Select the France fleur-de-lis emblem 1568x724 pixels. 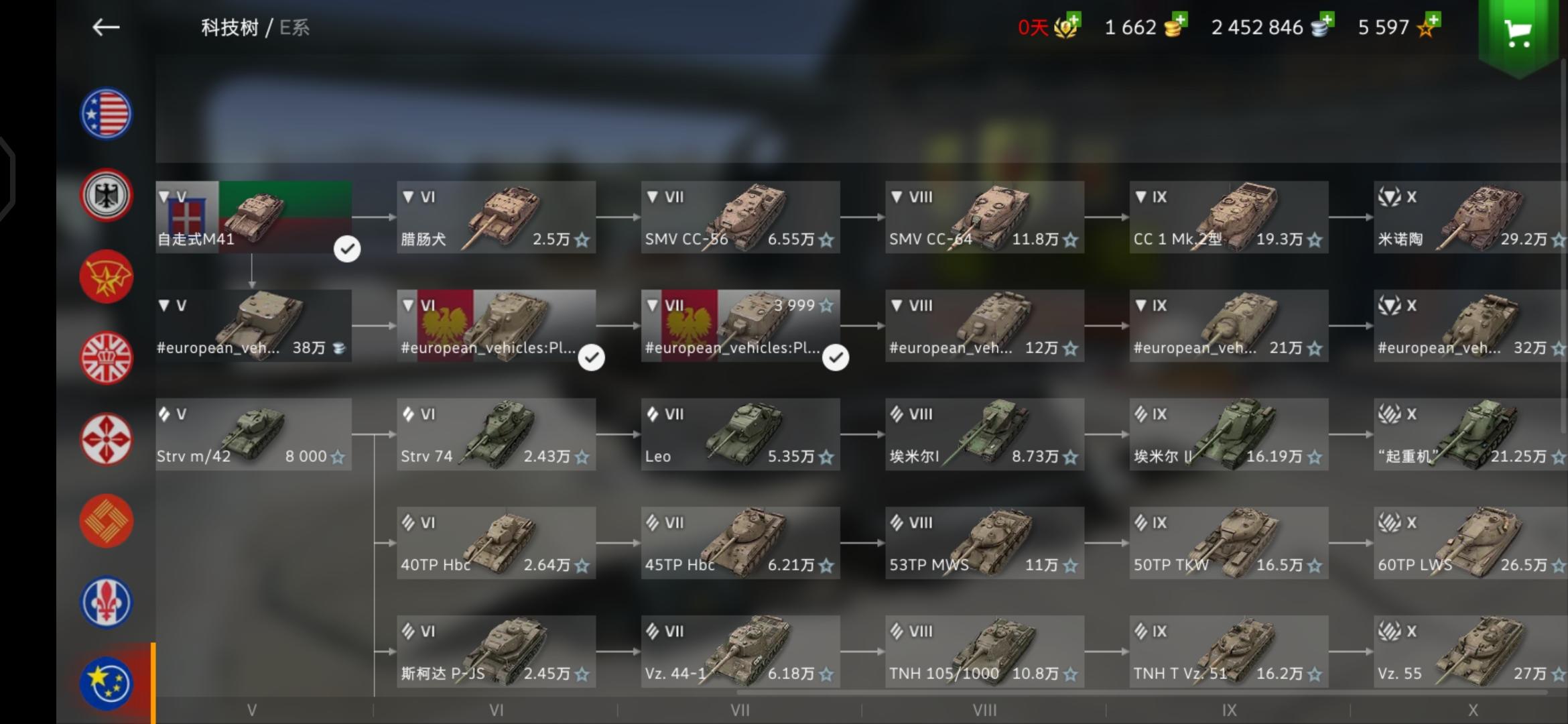pyautogui.click(x=107, y=602)
